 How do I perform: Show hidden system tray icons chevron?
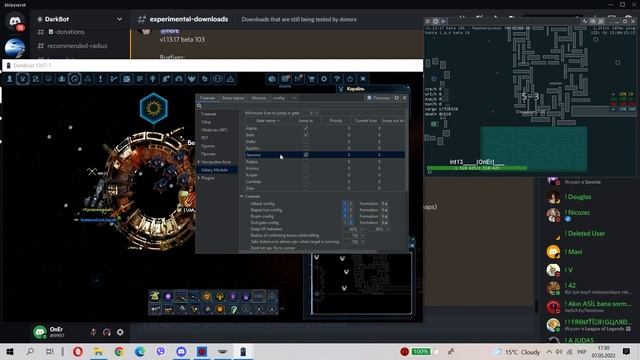549,351
